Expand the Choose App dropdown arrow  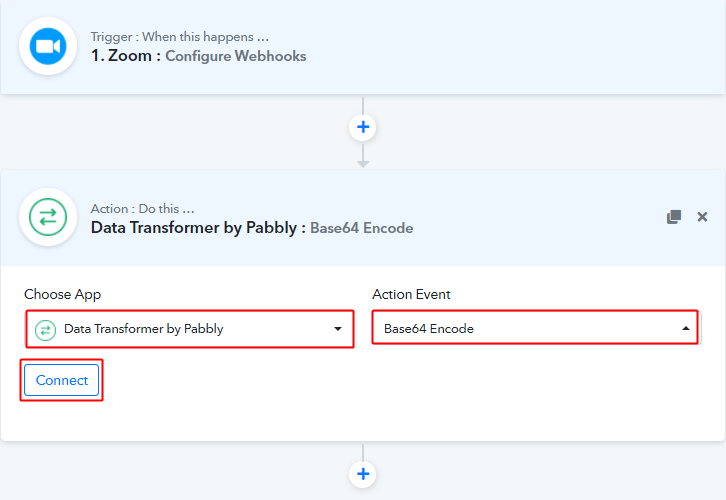(x=338, y=329)
